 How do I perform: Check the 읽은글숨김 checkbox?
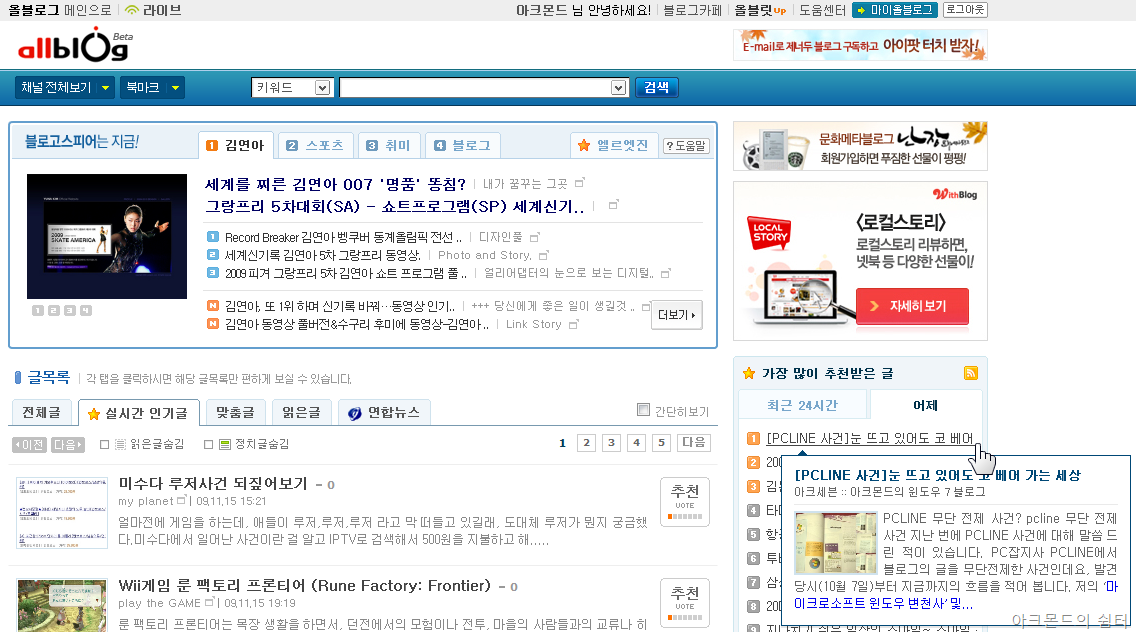pos(104,444)
